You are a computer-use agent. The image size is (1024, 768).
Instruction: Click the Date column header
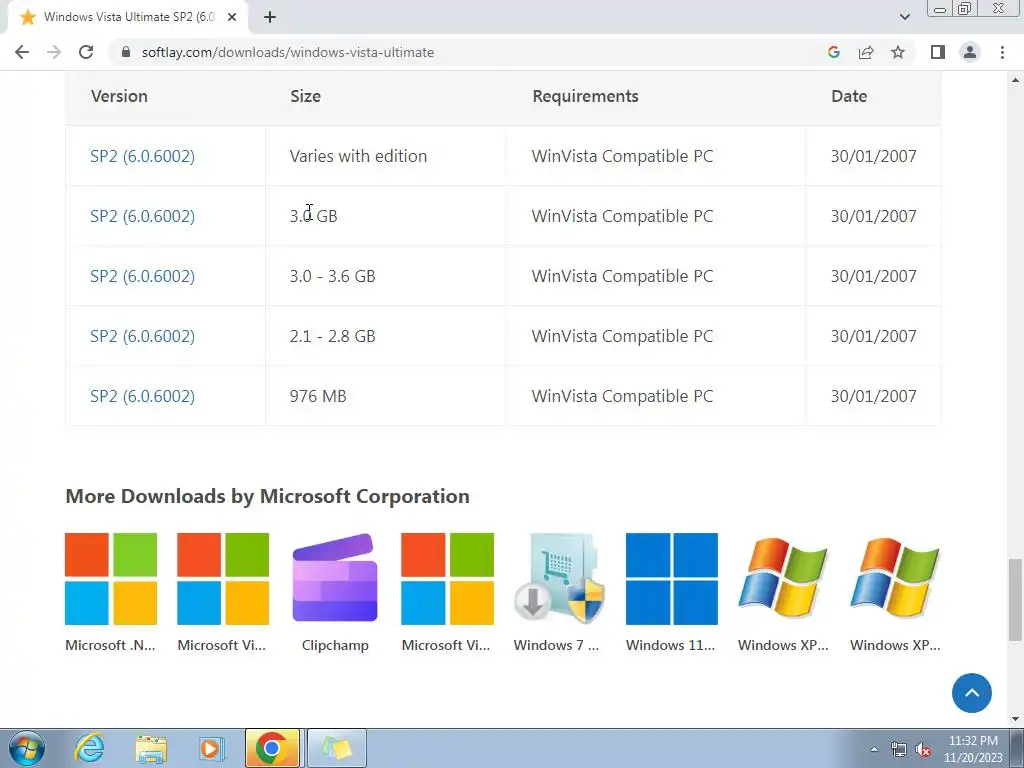(849, 96)
